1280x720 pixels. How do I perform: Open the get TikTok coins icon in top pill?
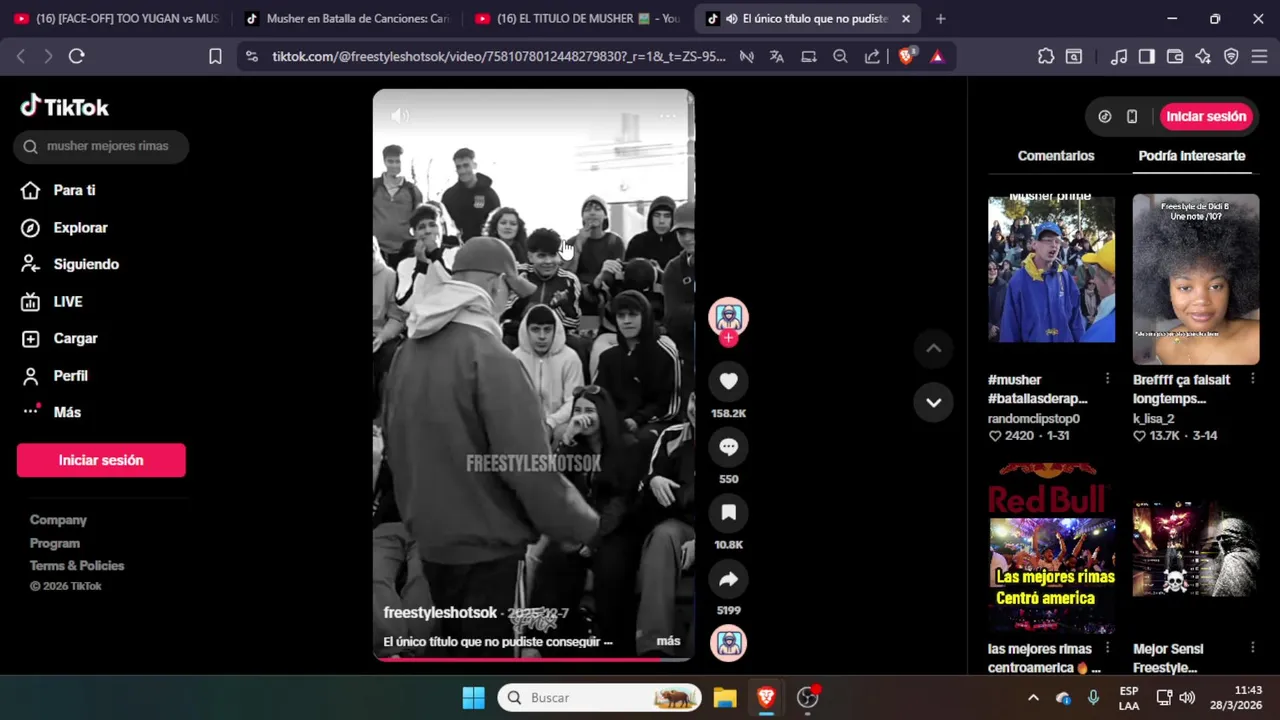click(x=1105, y=116)
